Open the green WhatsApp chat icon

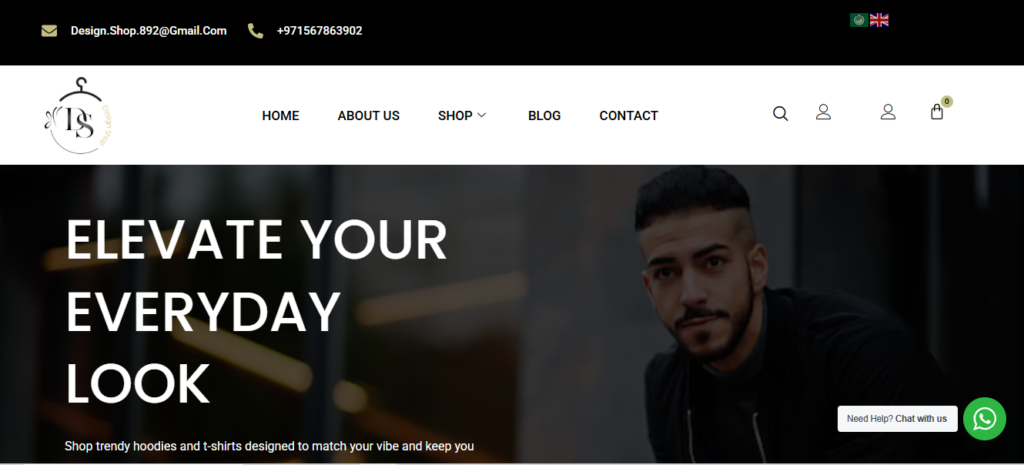(x=984, y=419)
